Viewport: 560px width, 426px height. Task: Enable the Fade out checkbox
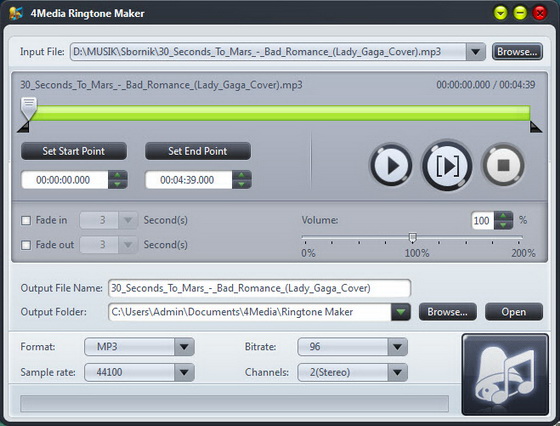click(x=26, y=245)
